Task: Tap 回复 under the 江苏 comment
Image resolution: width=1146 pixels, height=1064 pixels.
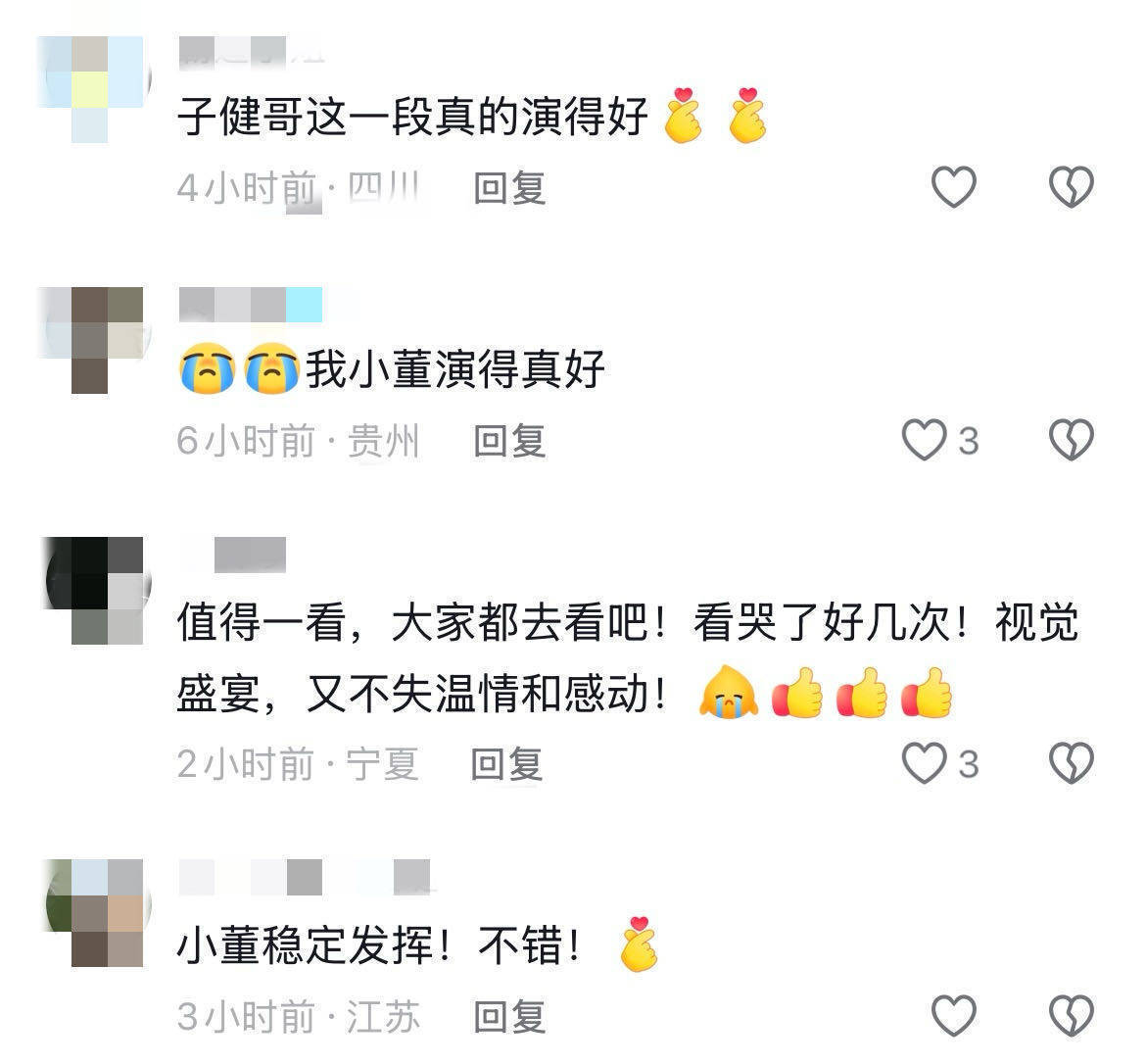Action: click(509, 1017)
